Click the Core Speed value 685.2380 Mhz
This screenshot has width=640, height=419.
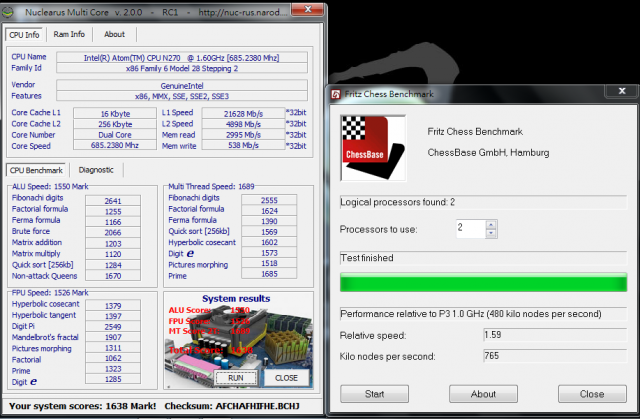(115, 145)
